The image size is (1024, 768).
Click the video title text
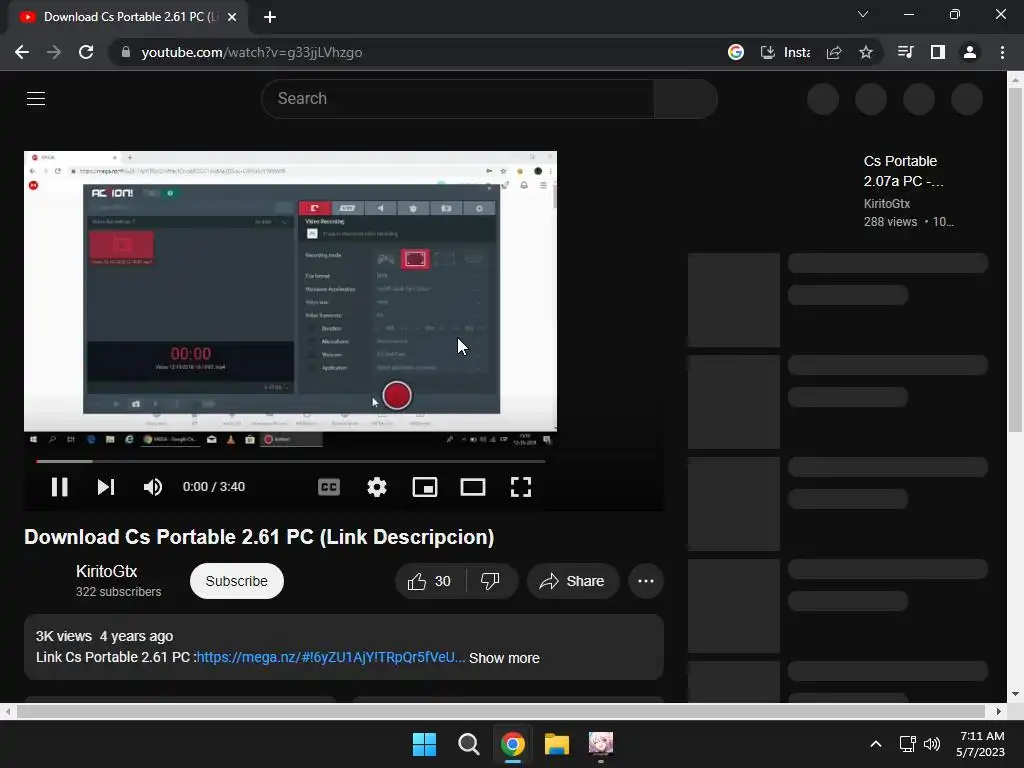(x=259, y=537)
